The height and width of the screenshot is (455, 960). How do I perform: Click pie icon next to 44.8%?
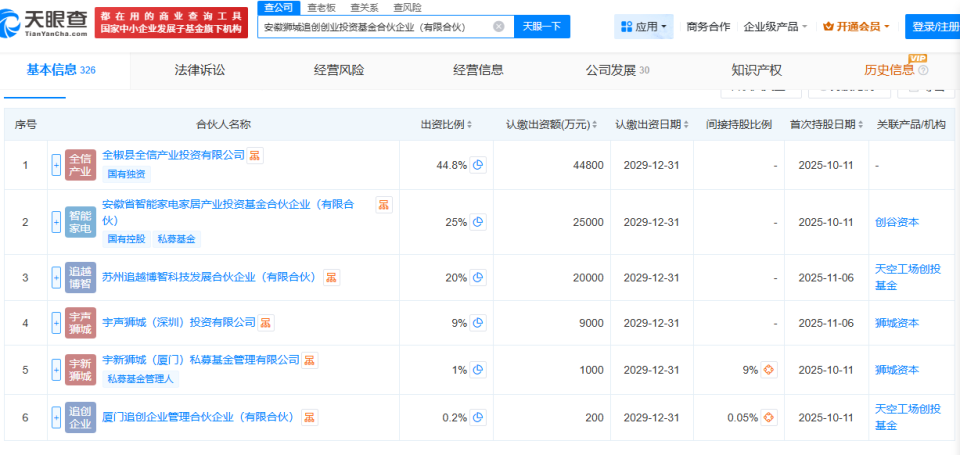(478, 165)
